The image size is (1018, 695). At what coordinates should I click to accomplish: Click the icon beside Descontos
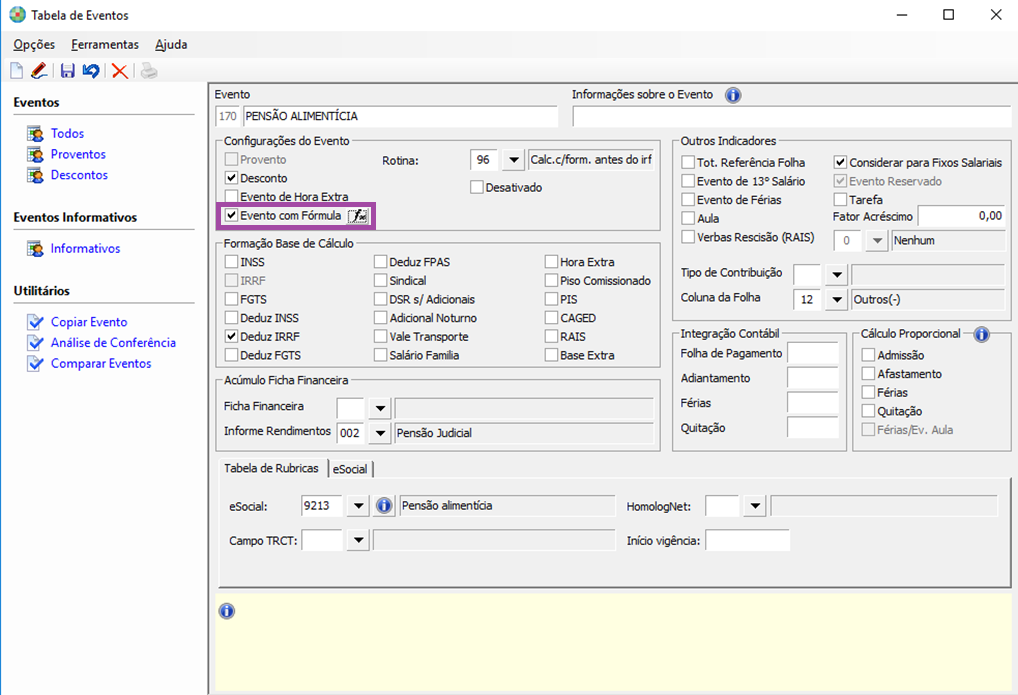click(35, 175)
